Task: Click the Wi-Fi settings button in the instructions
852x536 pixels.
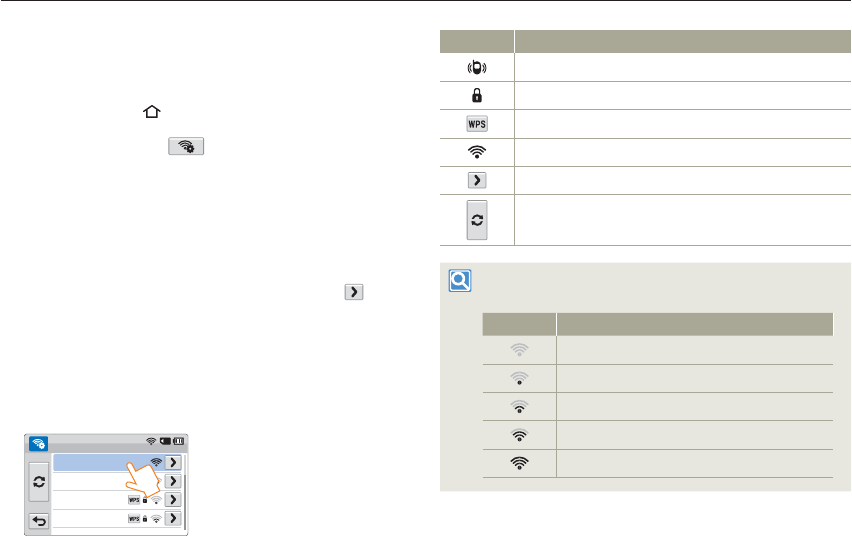Action: tap(187, 146)
